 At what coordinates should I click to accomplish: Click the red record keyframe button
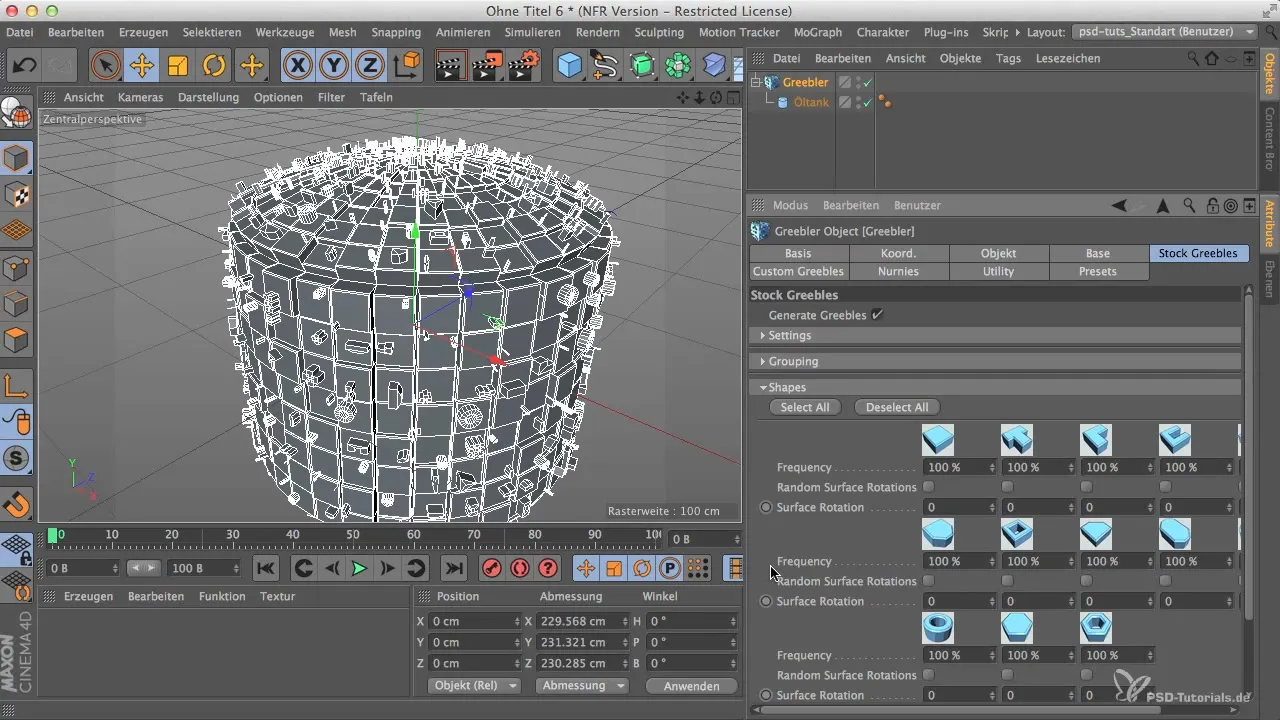(491, 568)
